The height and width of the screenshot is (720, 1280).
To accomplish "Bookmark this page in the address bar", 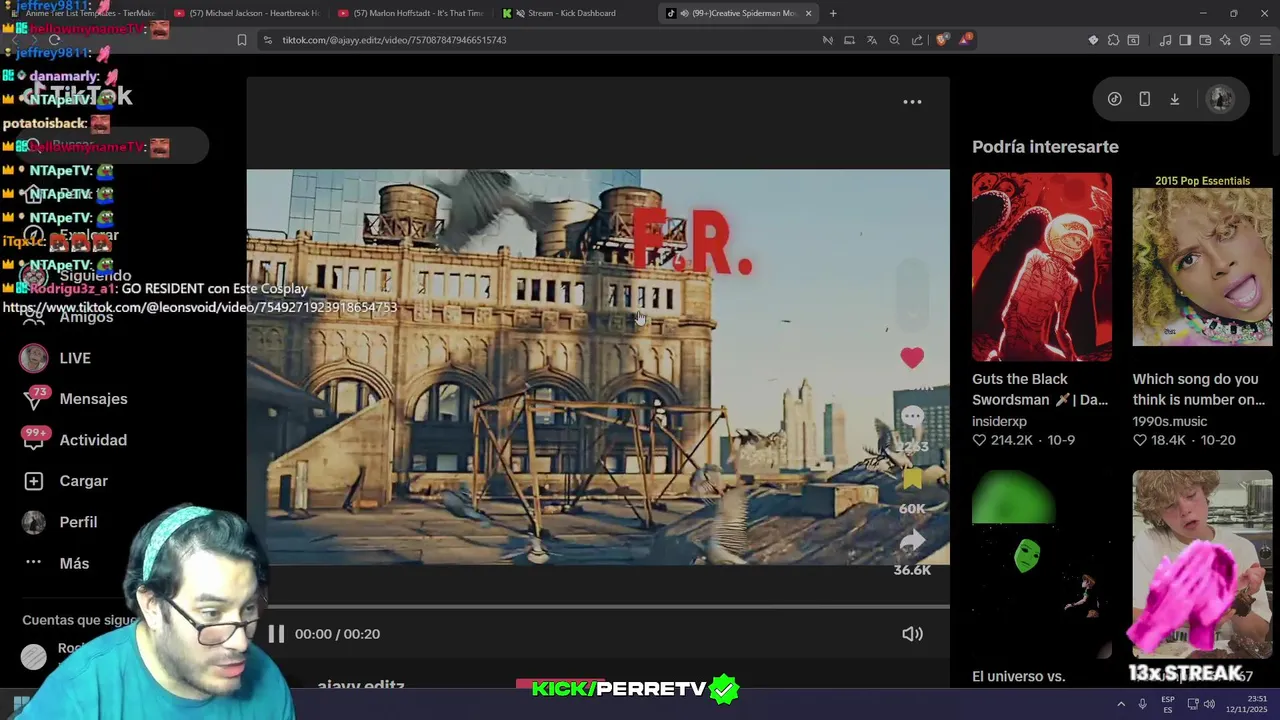I will click(x=241, y=40).
